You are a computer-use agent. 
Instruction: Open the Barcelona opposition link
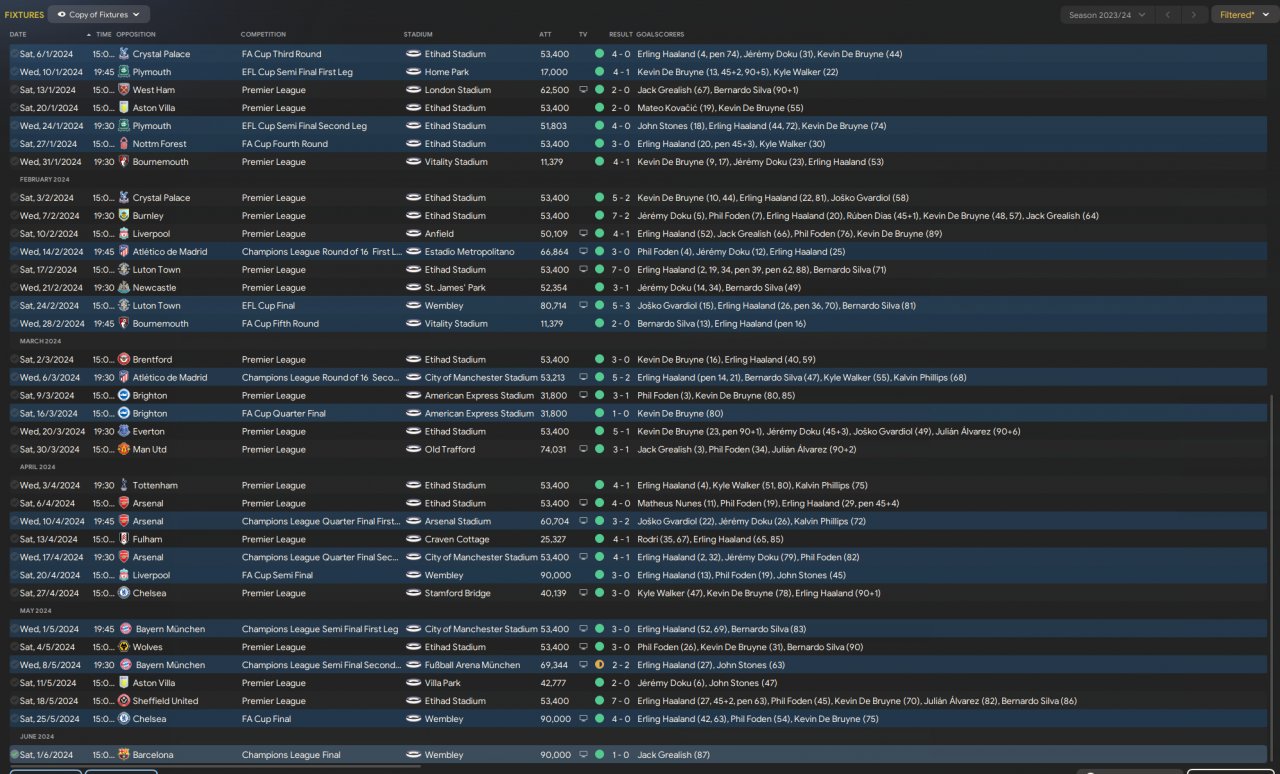point(153,755)
